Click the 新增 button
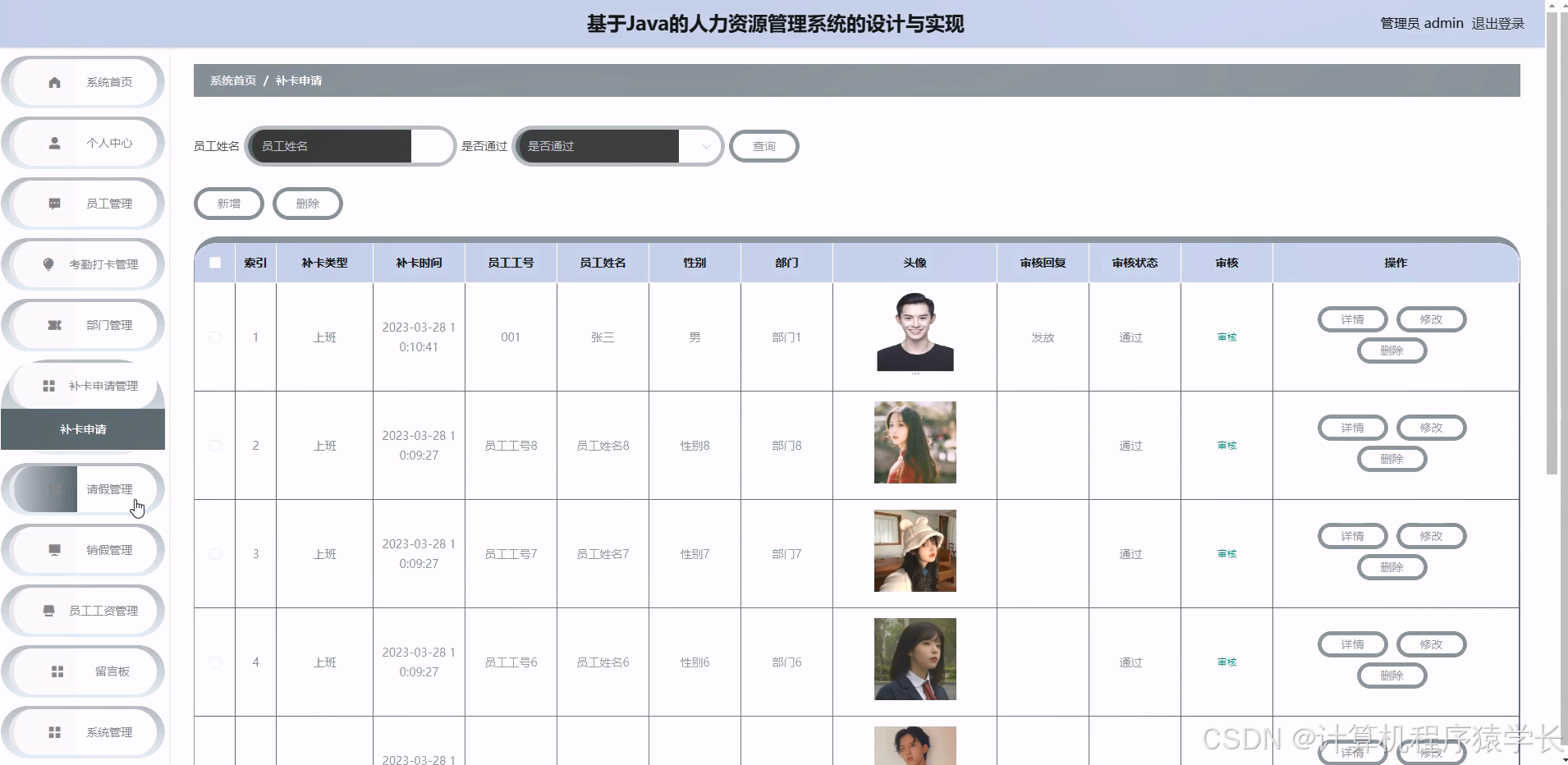 coord(229,204)
